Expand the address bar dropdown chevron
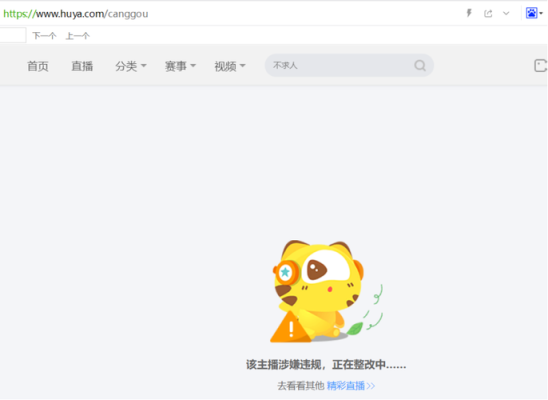Screen dimensions: 548x400 coord(506,14)
